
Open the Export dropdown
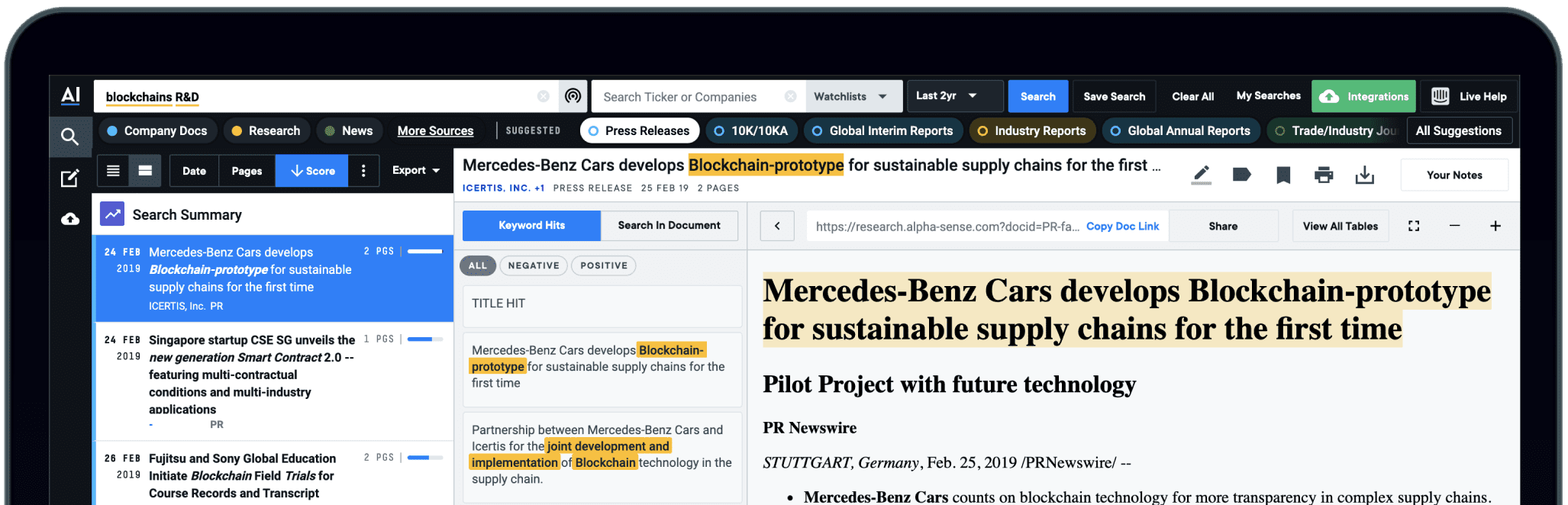(x=416, y=170)
